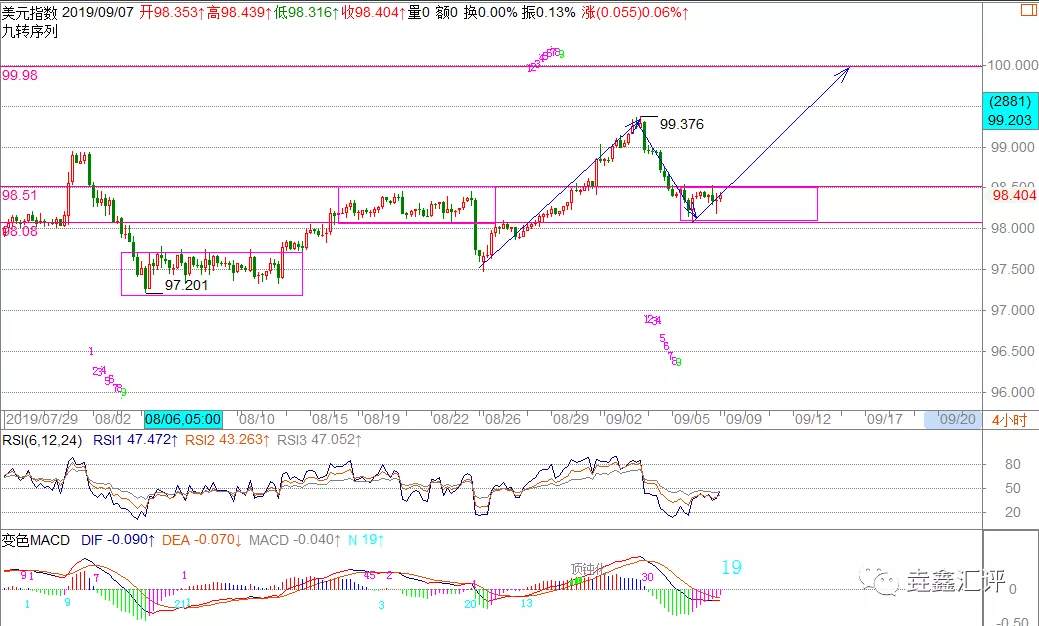Viewport: 1039px width, 626px height.
Task: Click the 100.000 price axis label
Action: [x=1012, y=65]
